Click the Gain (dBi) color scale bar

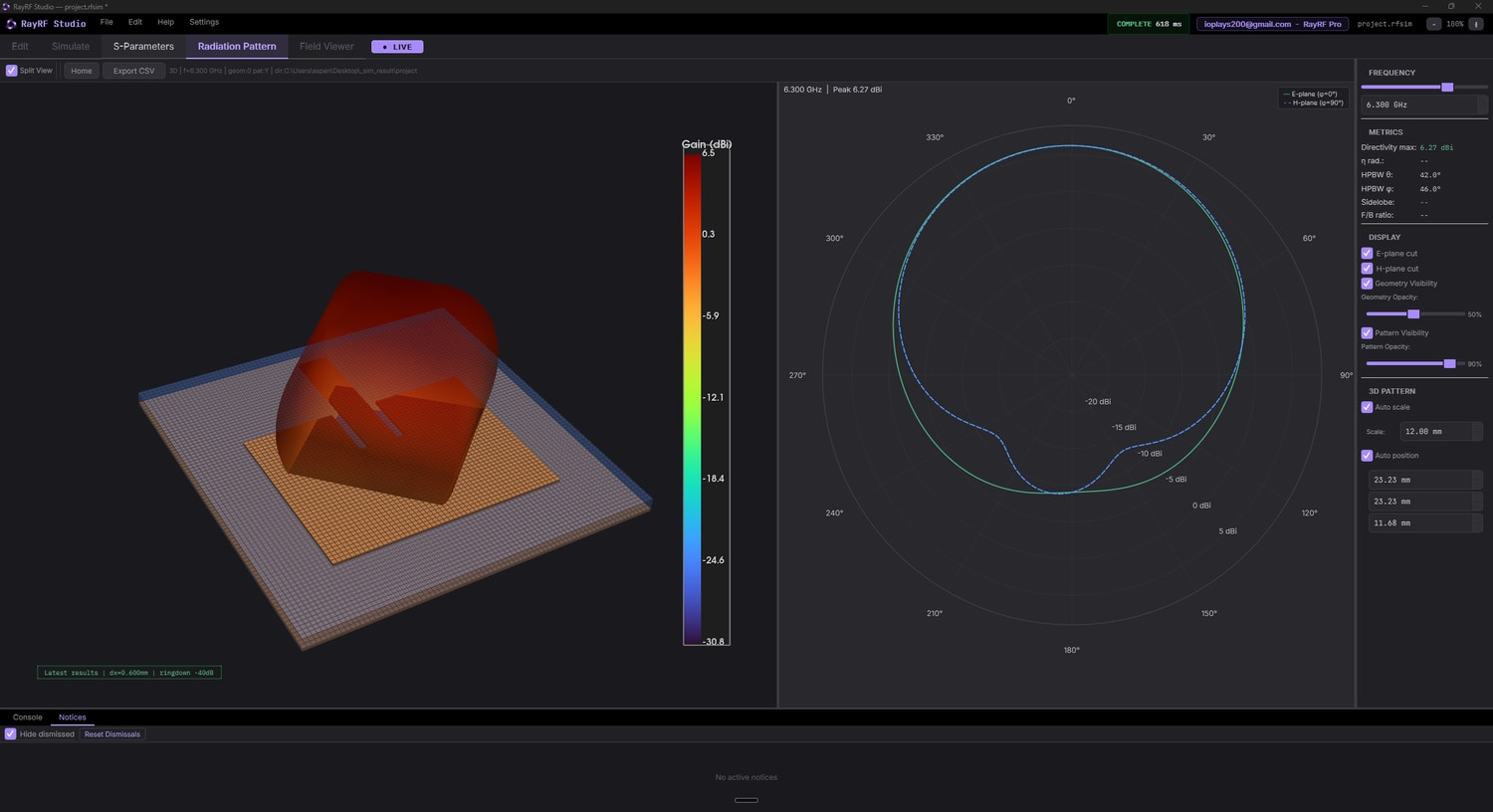pos(692,396)
